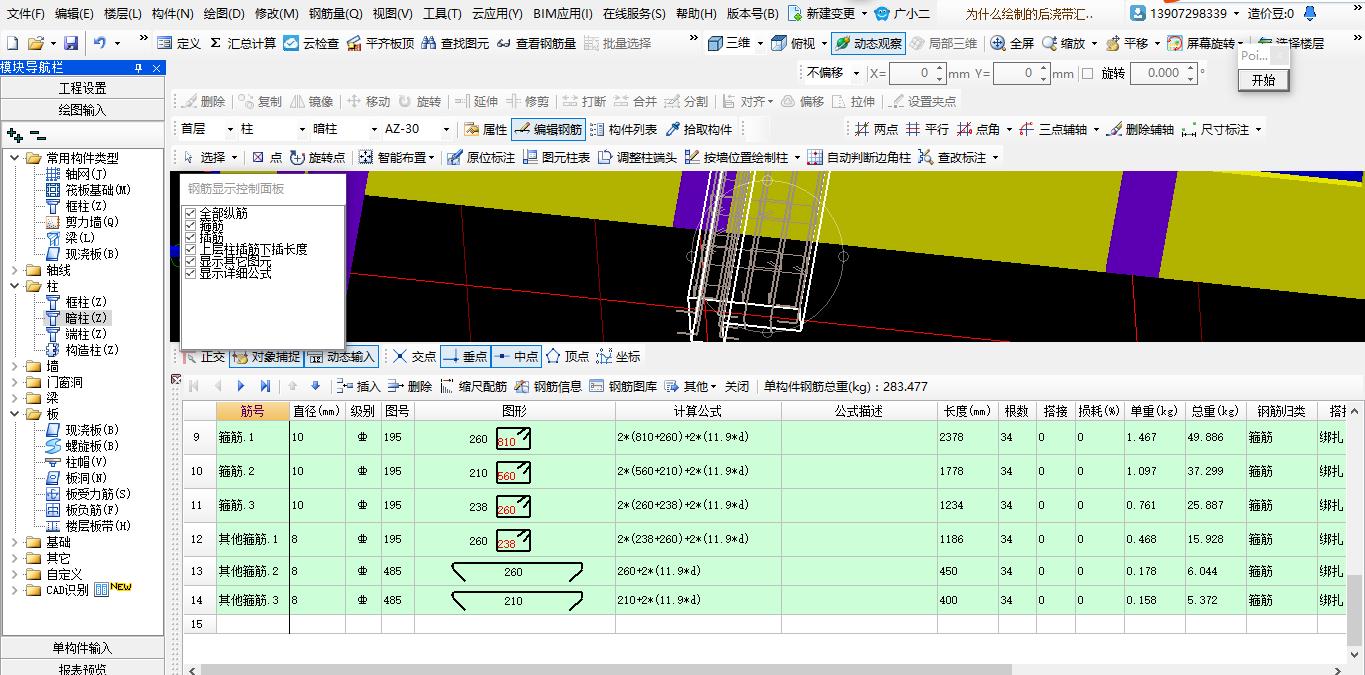
Task: Open 查看钢筋量 rebar quantity viewer
Action: pyautogui.click(x=536, y=44)
